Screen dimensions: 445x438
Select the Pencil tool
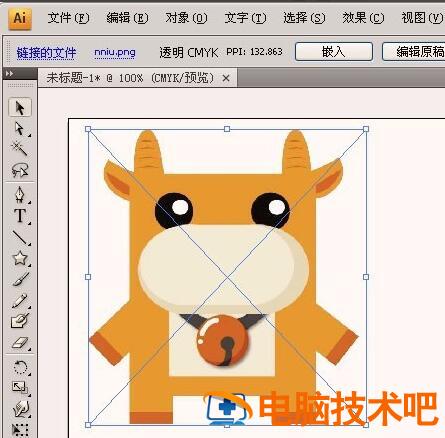[x=20, y=300]
